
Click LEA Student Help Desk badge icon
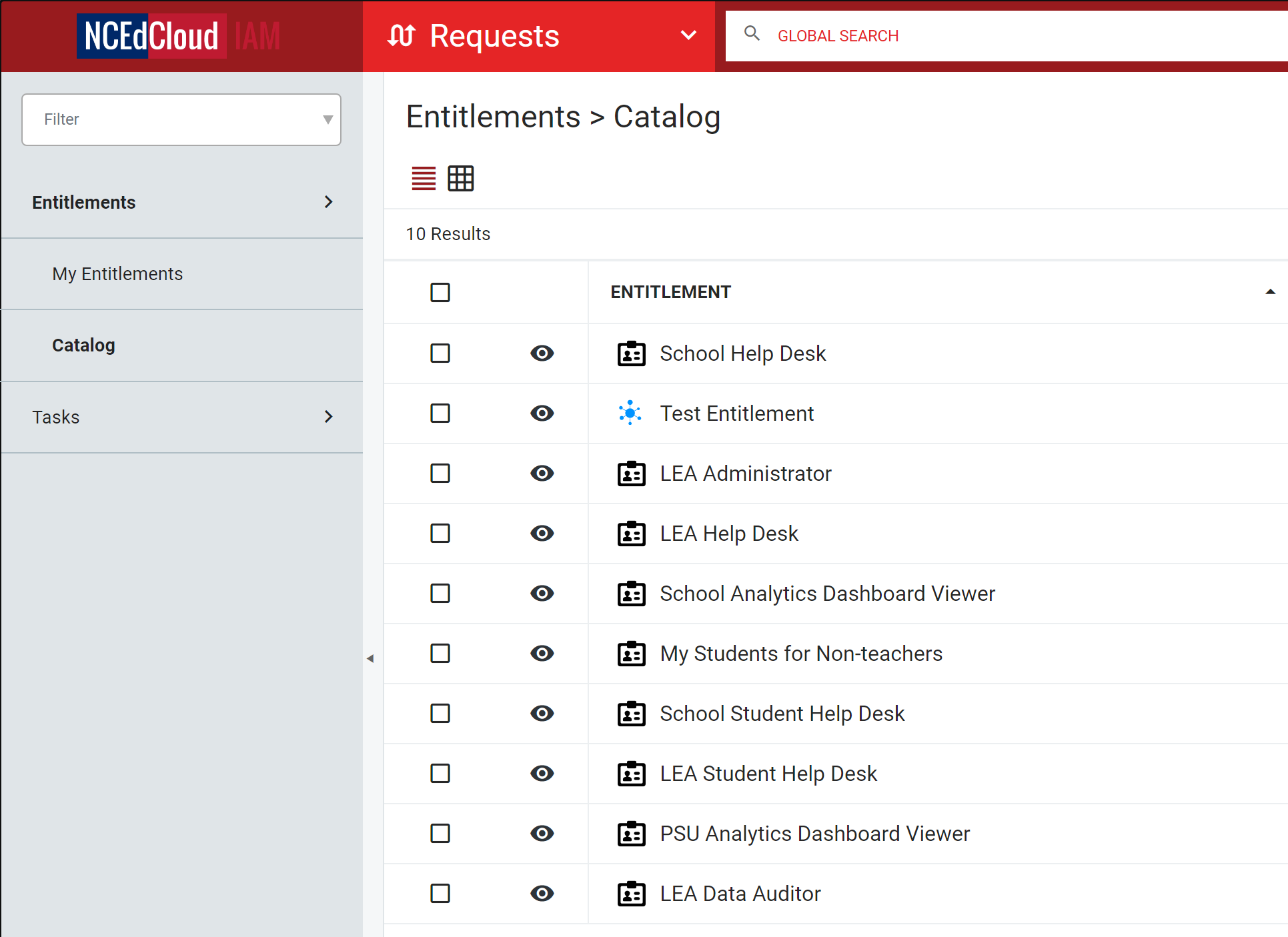(631, 774)
